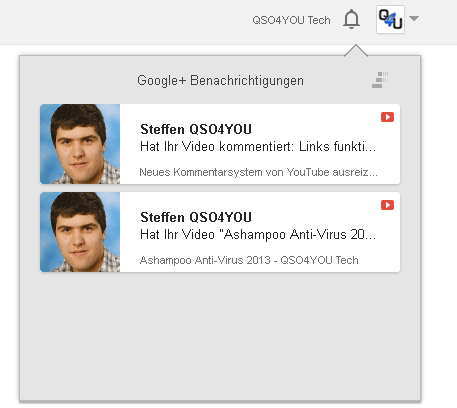Click Steffen QSO4YOU name in second notification
457x408 pixels.
pos(196,217)
